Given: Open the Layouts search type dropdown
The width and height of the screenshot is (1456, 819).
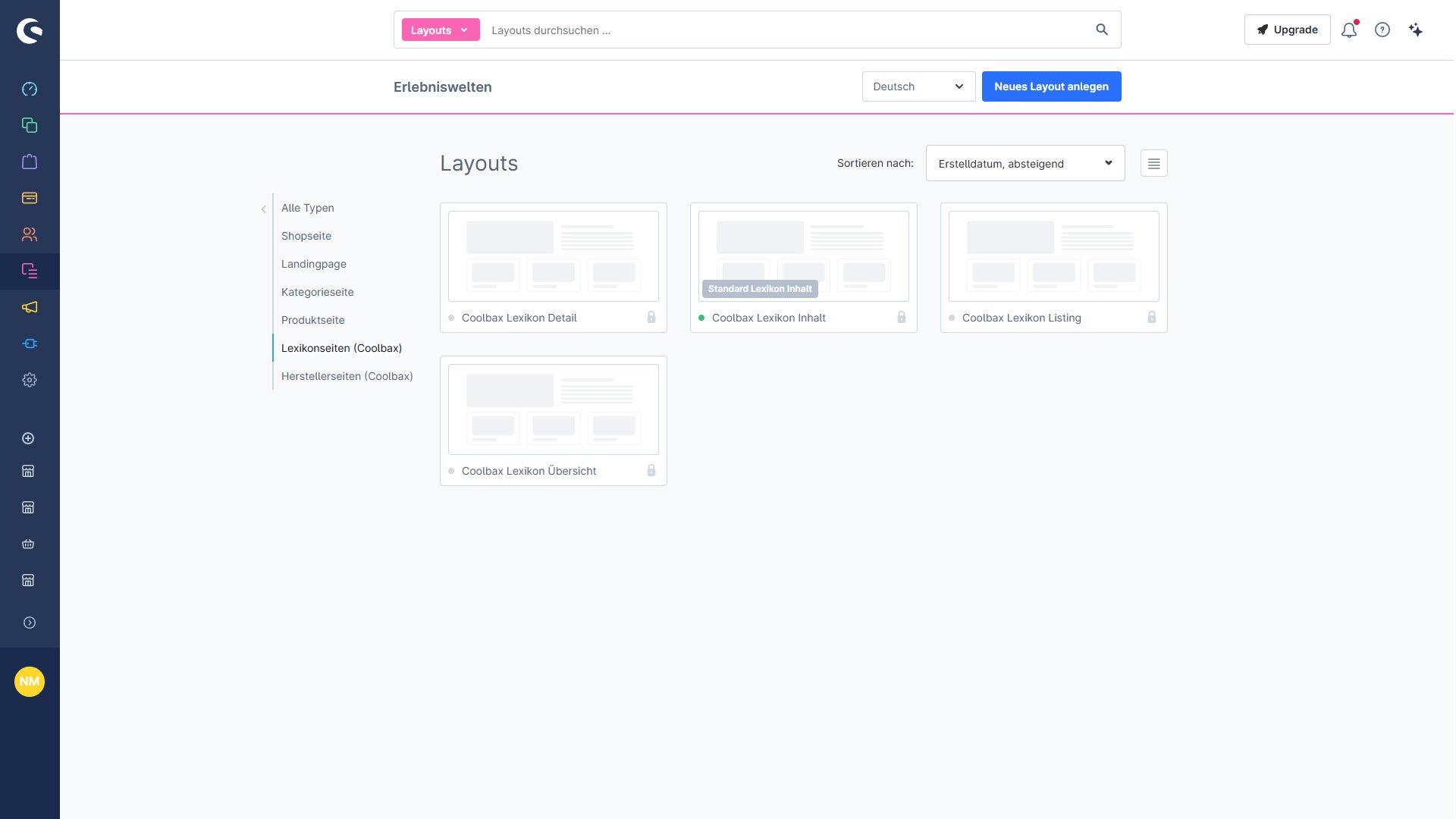Looking at the screenshot, I should (x=441, y=30).
